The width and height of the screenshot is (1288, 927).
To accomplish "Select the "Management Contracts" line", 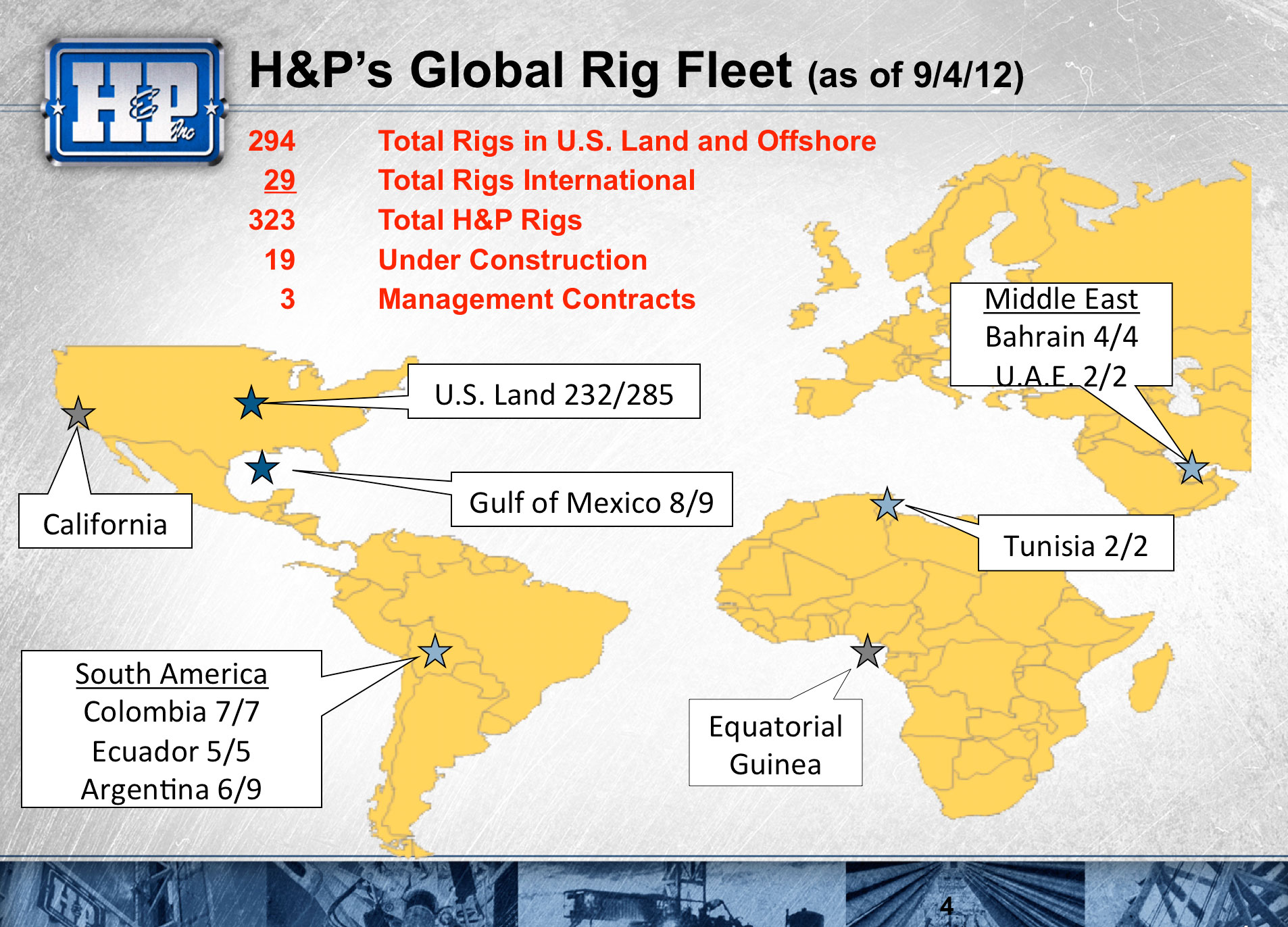I will (537, 299).
